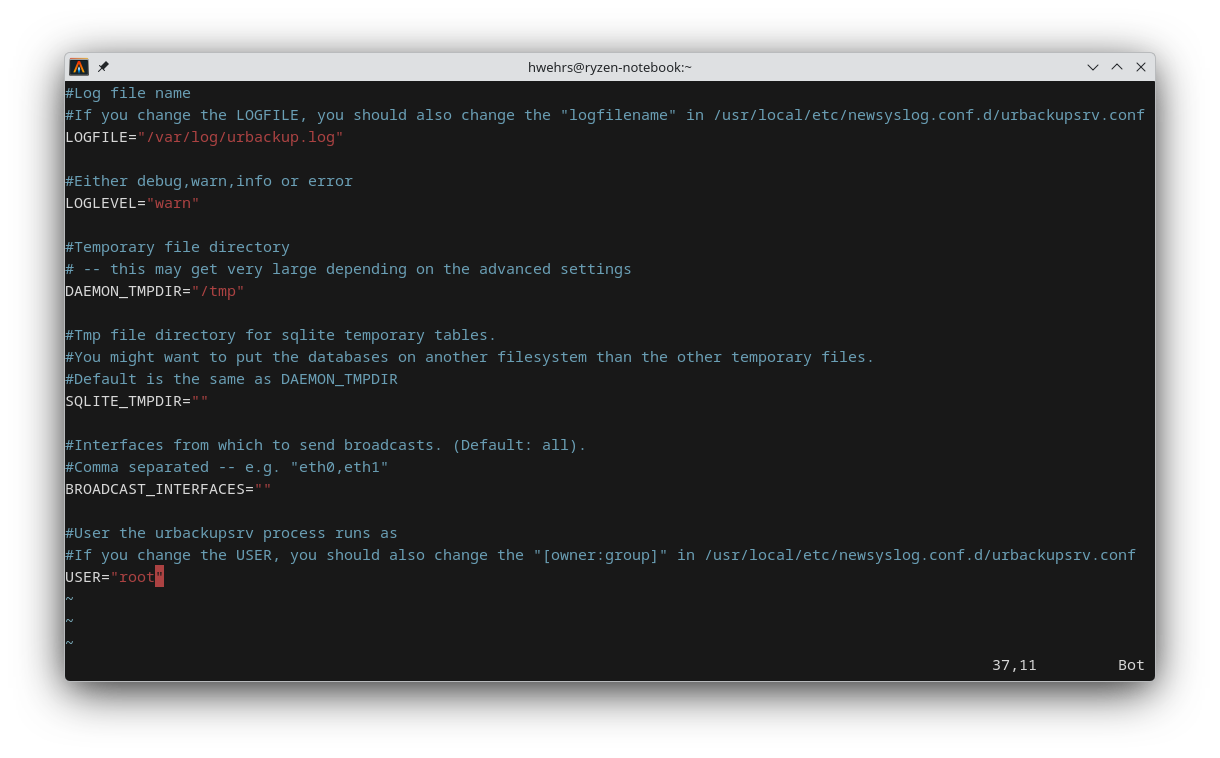
Task: Click the "#Temporary file directory" comment
Action: click(x=177, y=247)
